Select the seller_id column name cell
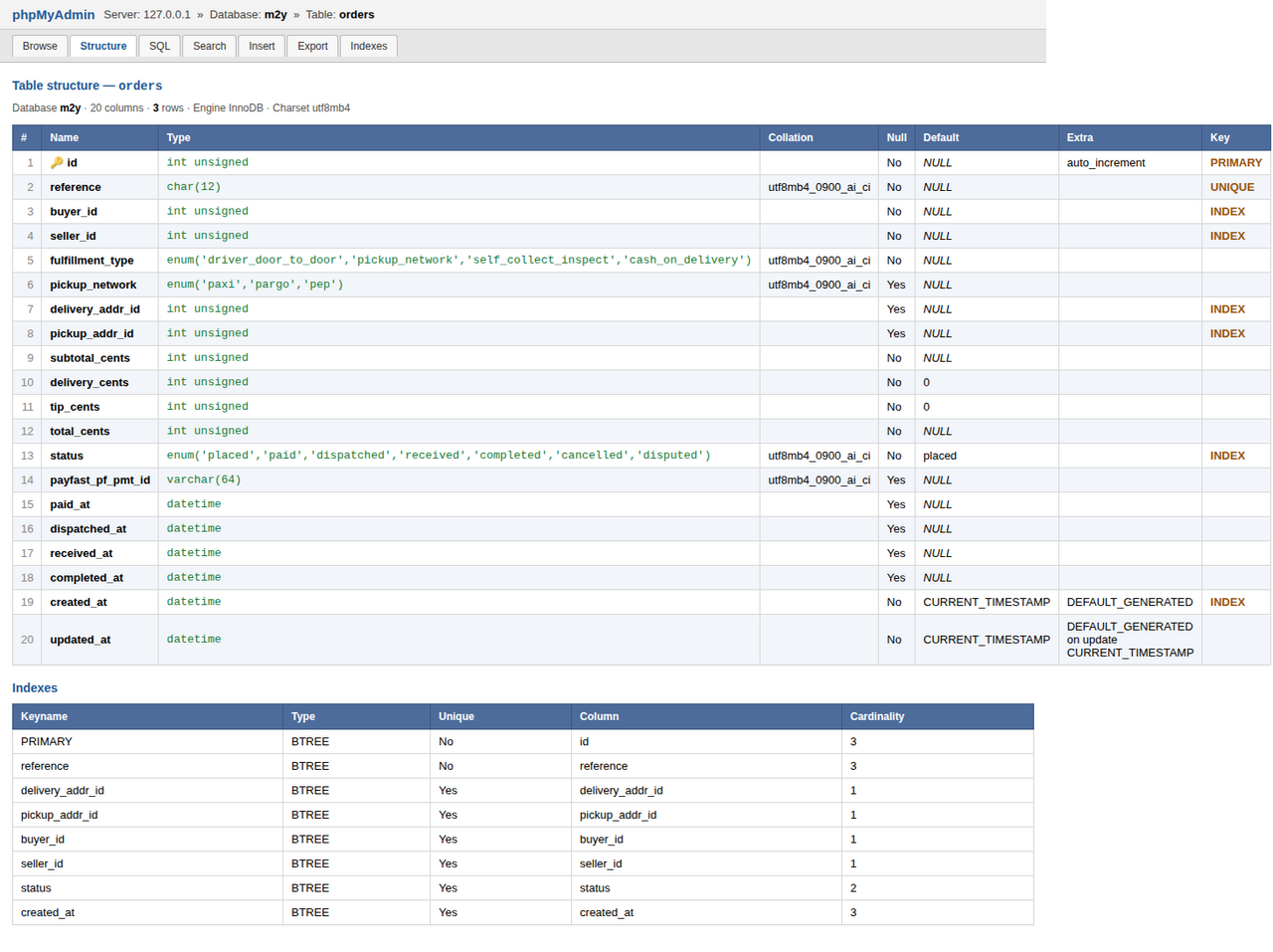The width and height of the screenshot is (1273, 952). [99, 236]
